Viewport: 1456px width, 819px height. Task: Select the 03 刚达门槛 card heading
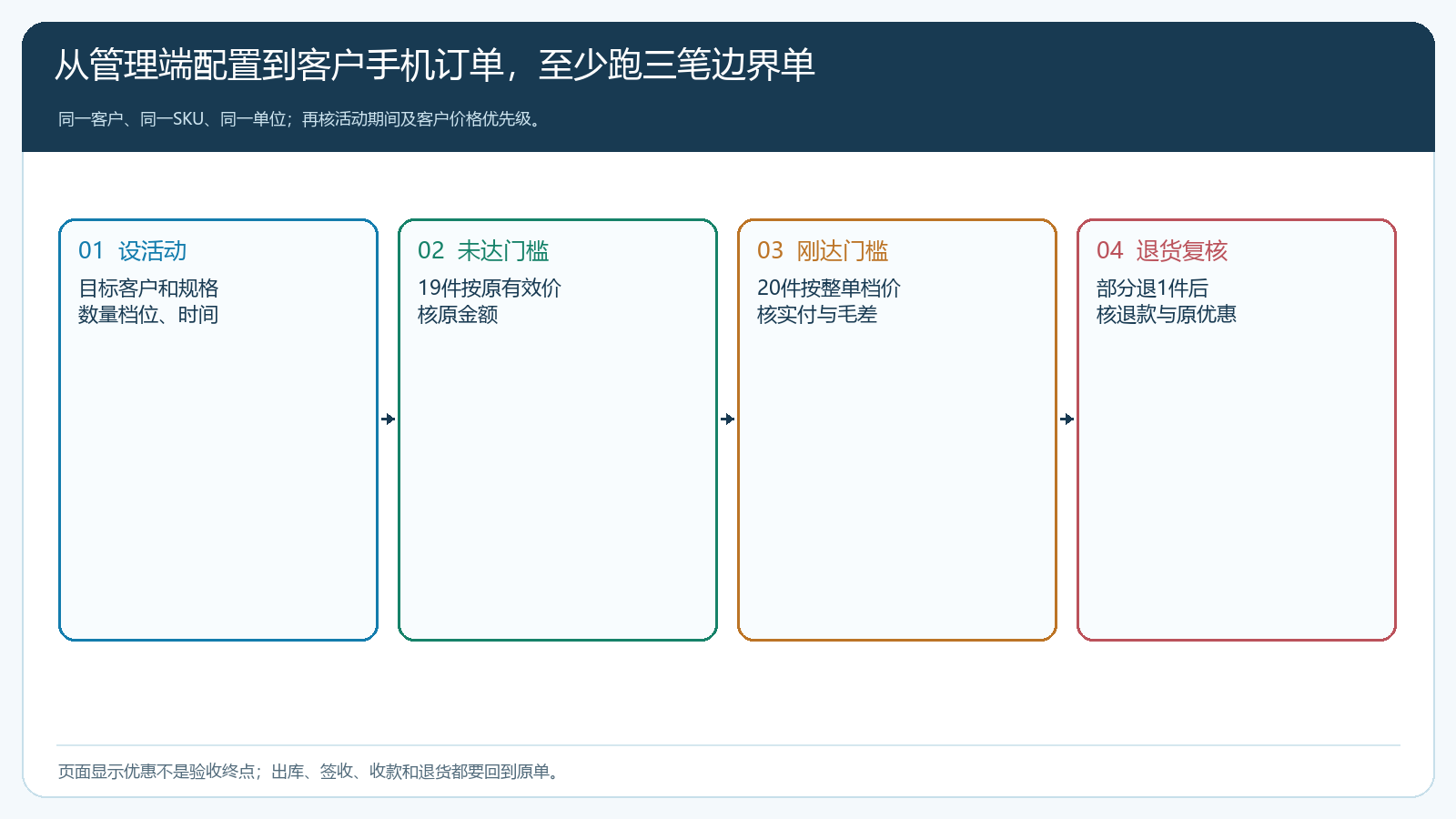tap(823, 250)
